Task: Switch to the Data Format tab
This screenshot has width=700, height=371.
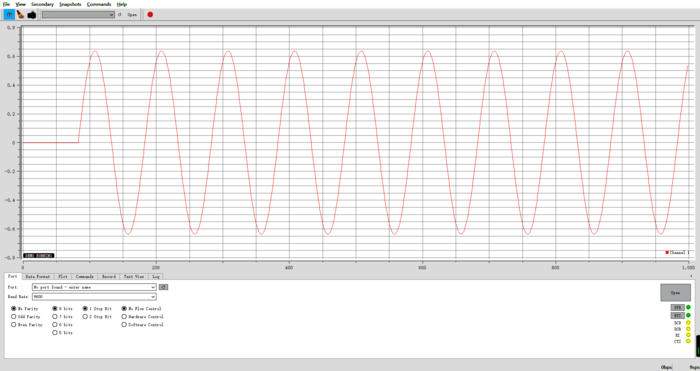Action: pos(38,276)
